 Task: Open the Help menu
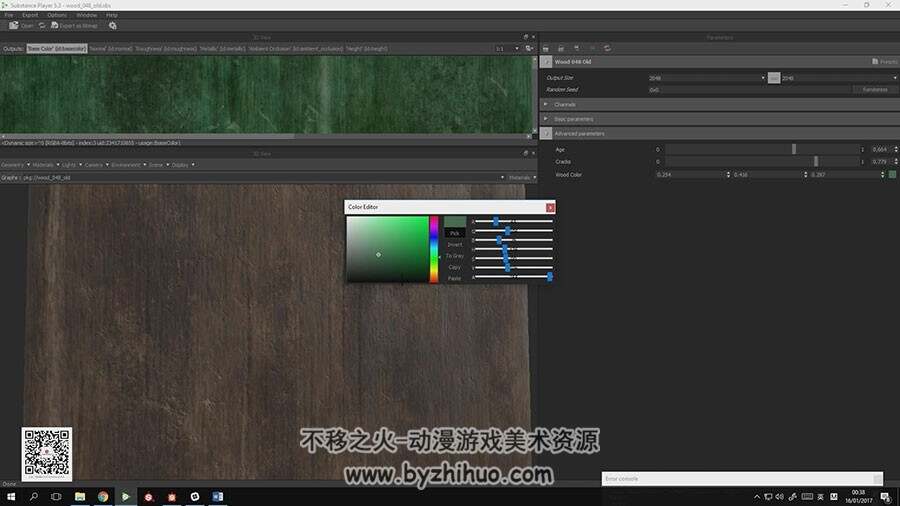click(112, 15)
